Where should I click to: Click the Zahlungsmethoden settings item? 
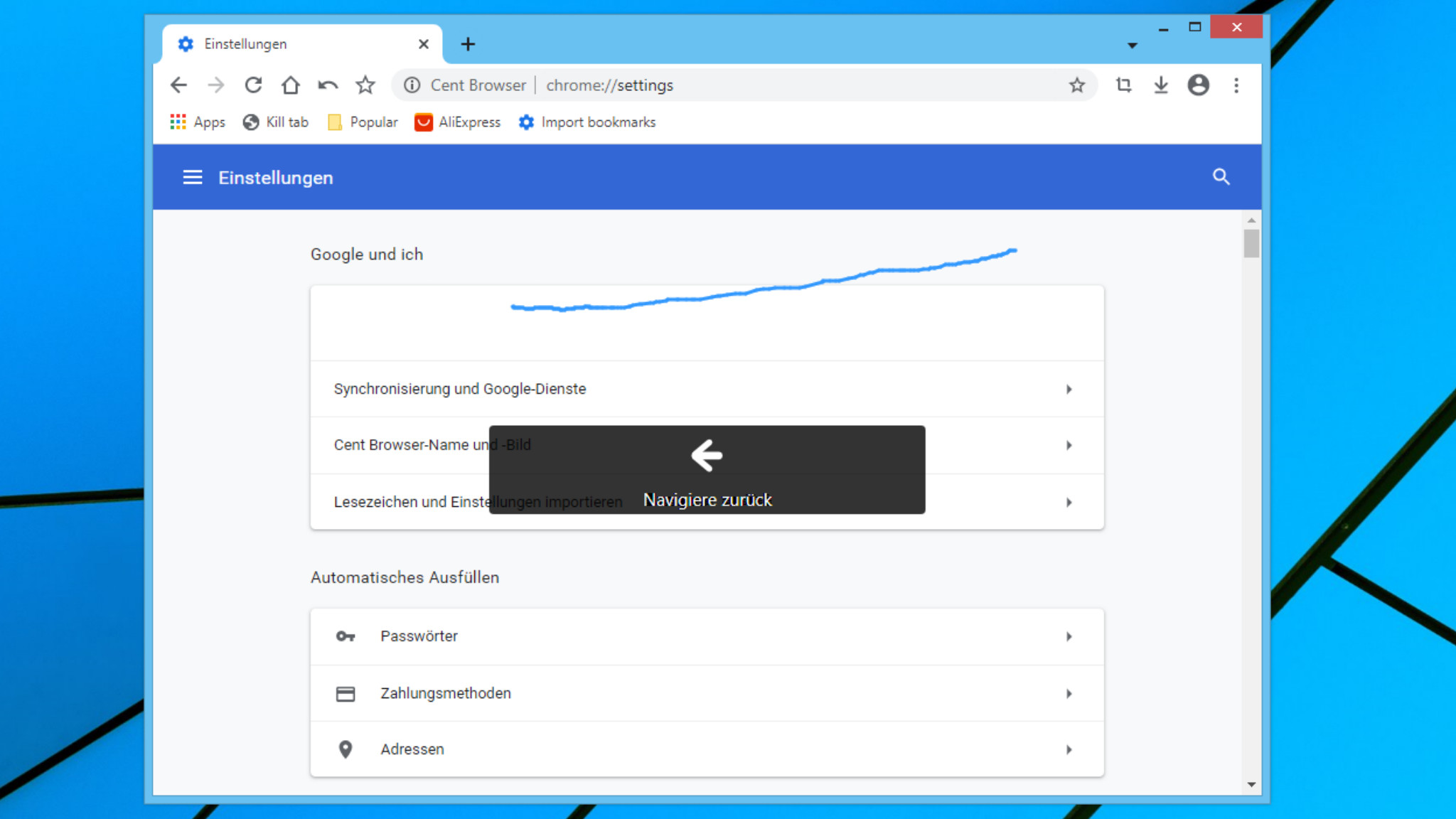coord(707,693)
